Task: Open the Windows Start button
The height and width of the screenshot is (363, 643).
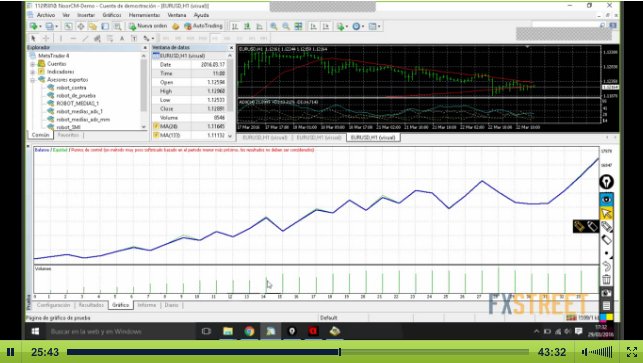Action: pyautogui.click(x=36, y=331)
